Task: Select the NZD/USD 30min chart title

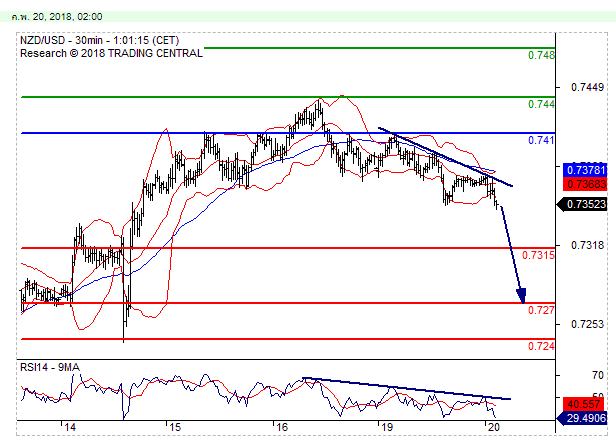Action: pyautogui.click(x=99, y=40)
